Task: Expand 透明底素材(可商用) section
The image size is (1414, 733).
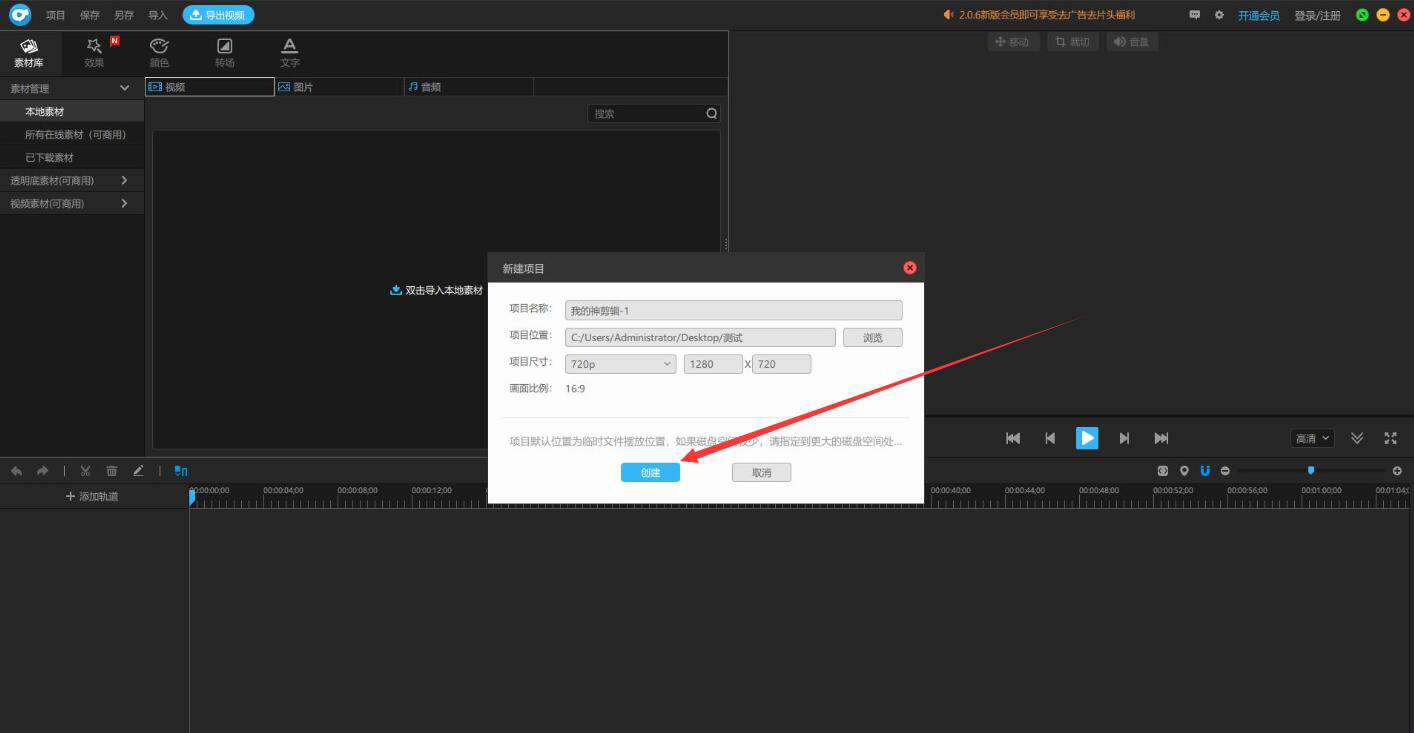Action: (72, 181)
